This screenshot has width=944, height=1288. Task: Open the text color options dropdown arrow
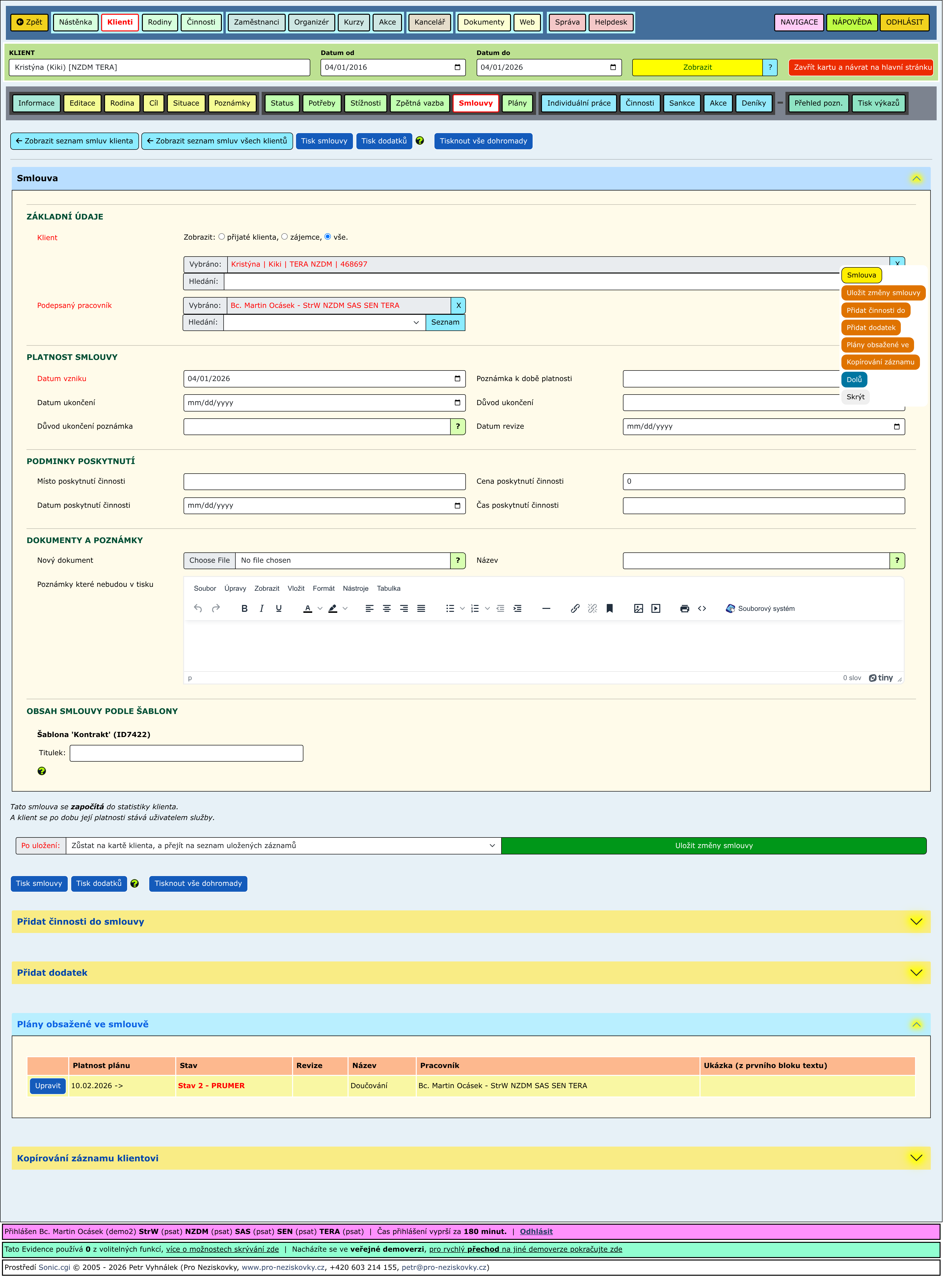pyautogui.click(x=321, y=609)
